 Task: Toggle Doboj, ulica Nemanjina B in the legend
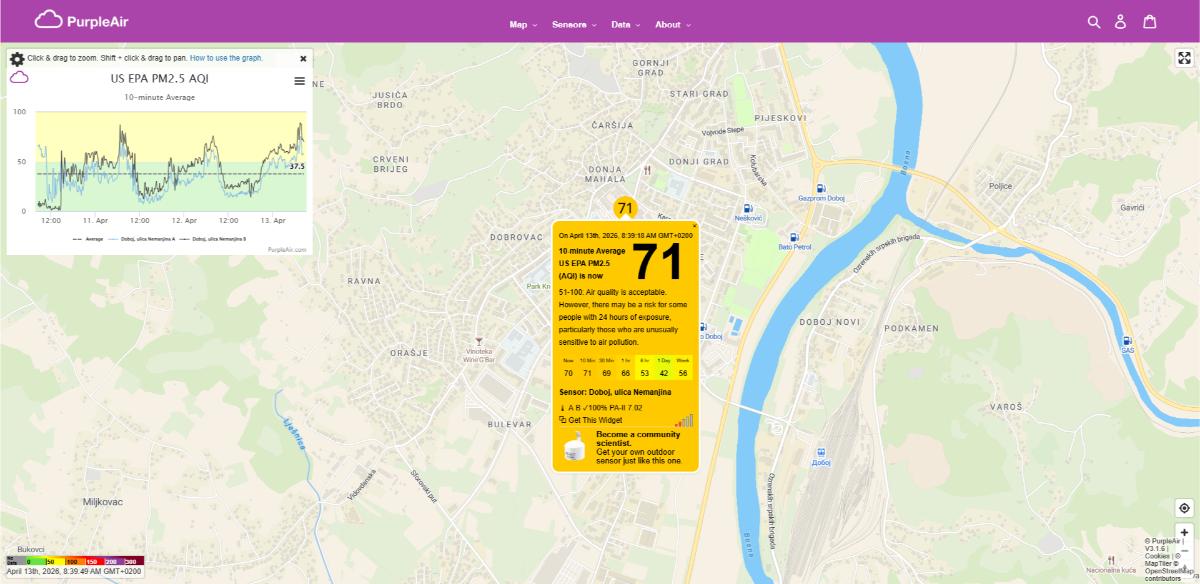[x=220, y=240]
